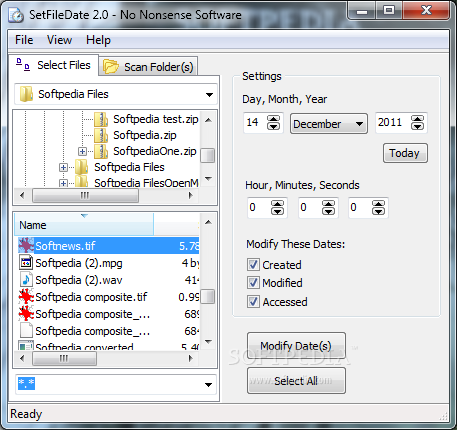457x430 pixels.
Task: Sort by the Name column header
Action: tap(84, 225)
